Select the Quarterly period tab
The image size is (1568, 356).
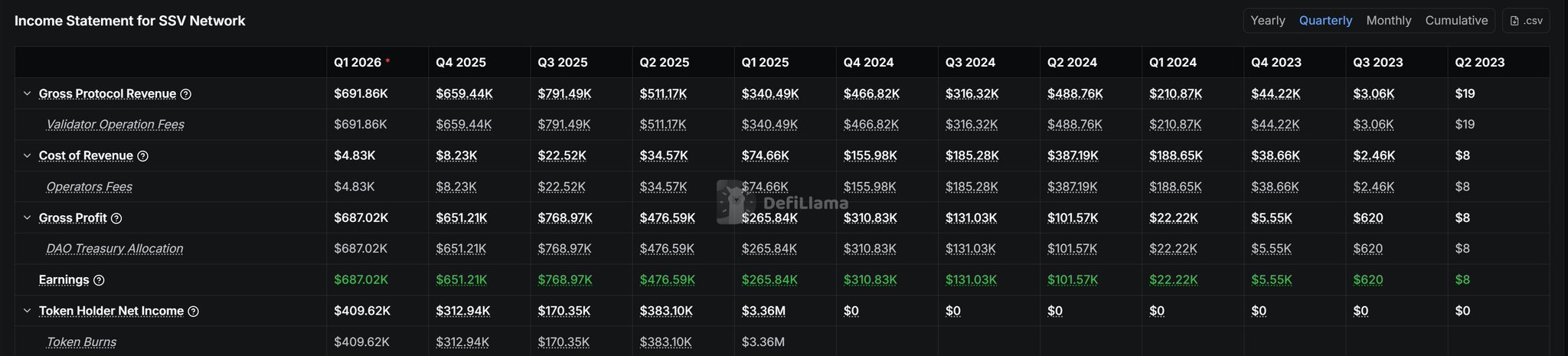point(1325,21)
